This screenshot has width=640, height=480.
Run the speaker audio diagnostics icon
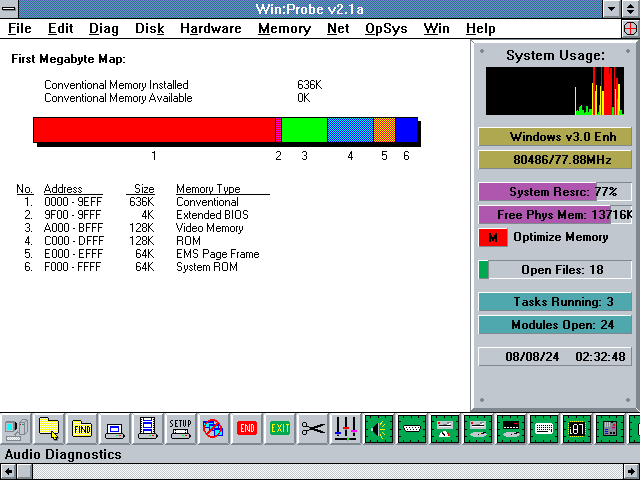379,429
